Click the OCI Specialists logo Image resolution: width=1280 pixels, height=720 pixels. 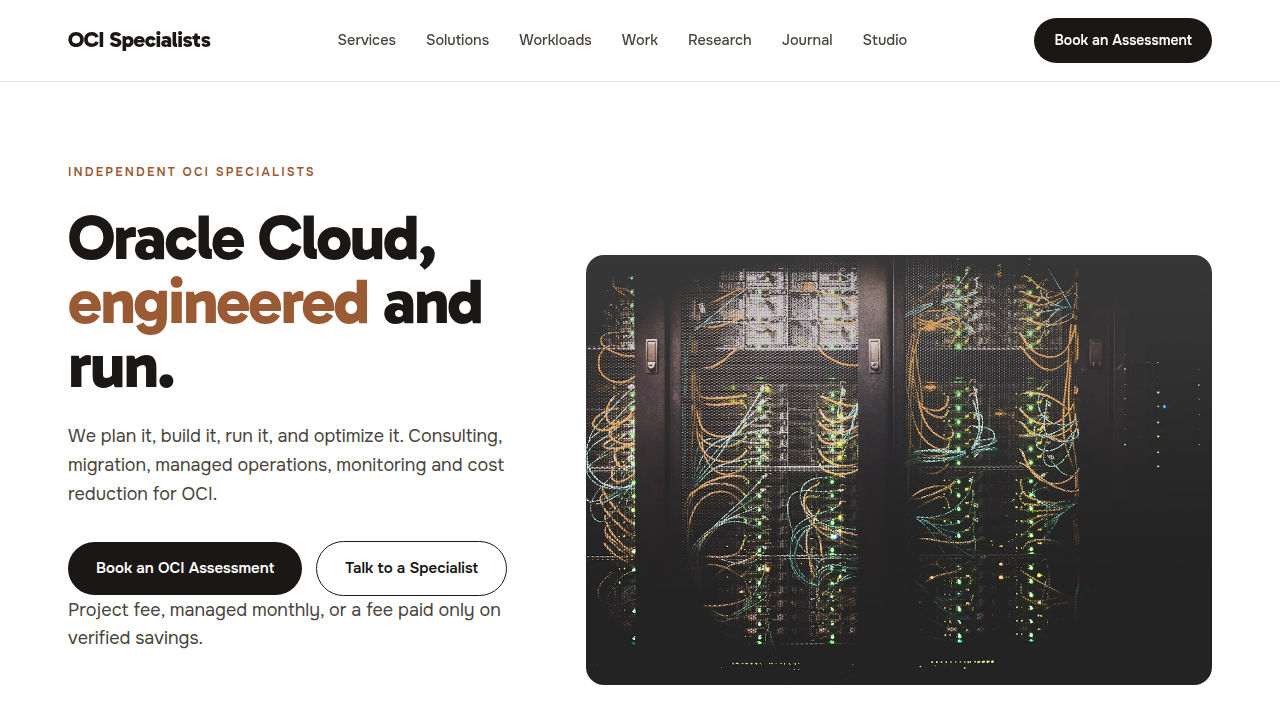[139, 40]
